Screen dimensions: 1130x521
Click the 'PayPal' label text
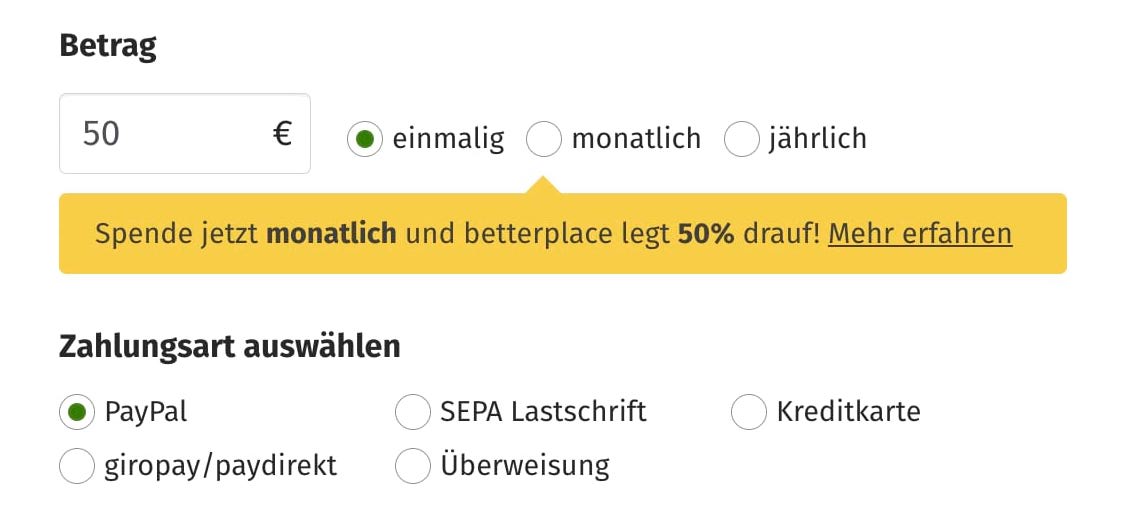click(146, 411)
